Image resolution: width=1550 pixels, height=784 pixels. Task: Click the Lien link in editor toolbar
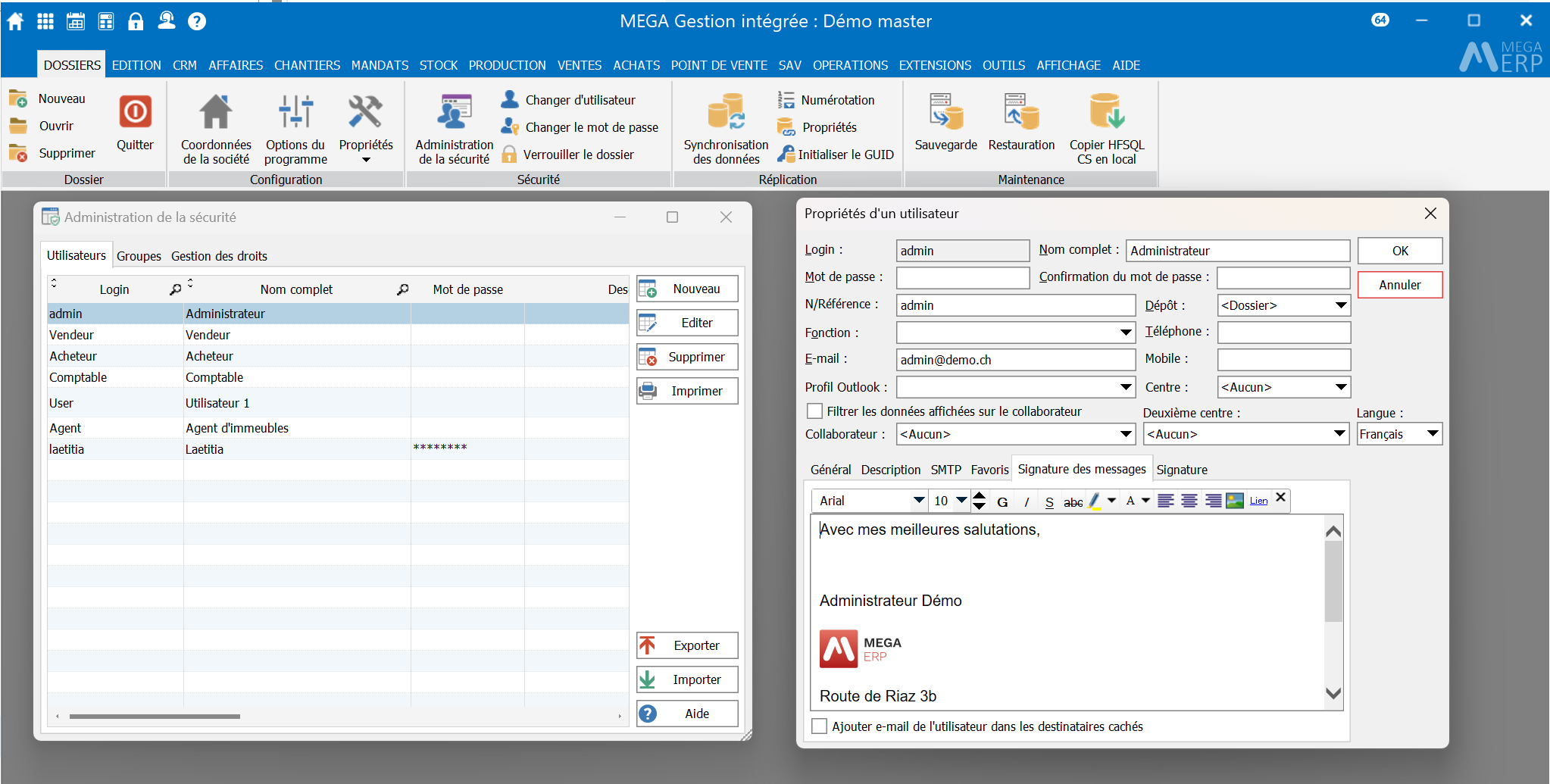point(1258,501)
